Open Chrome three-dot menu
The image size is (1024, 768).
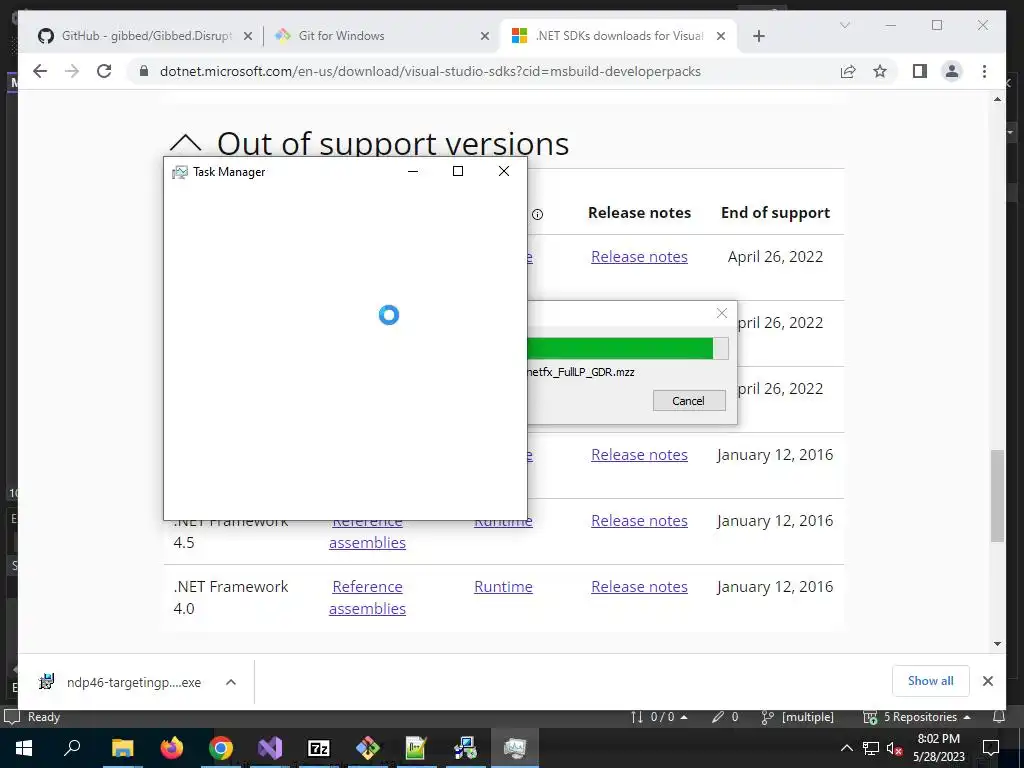pos(985,71)
